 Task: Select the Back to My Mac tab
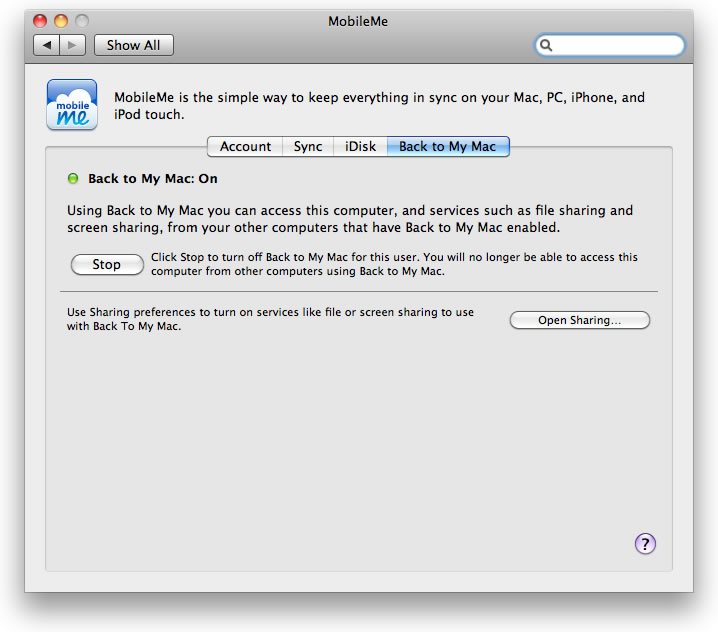448,147
